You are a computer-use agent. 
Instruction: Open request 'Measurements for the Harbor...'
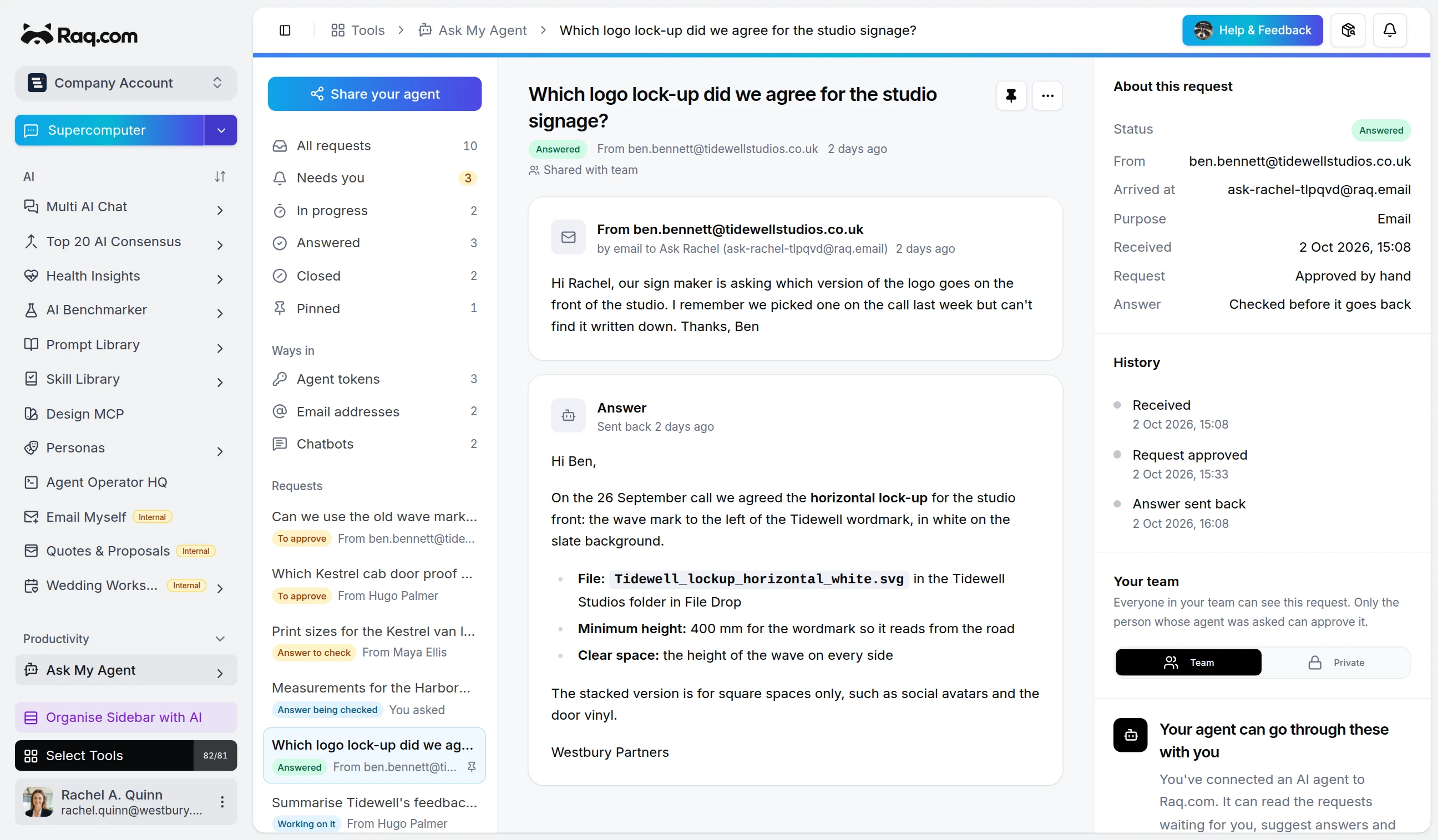[x=374, y=699]
